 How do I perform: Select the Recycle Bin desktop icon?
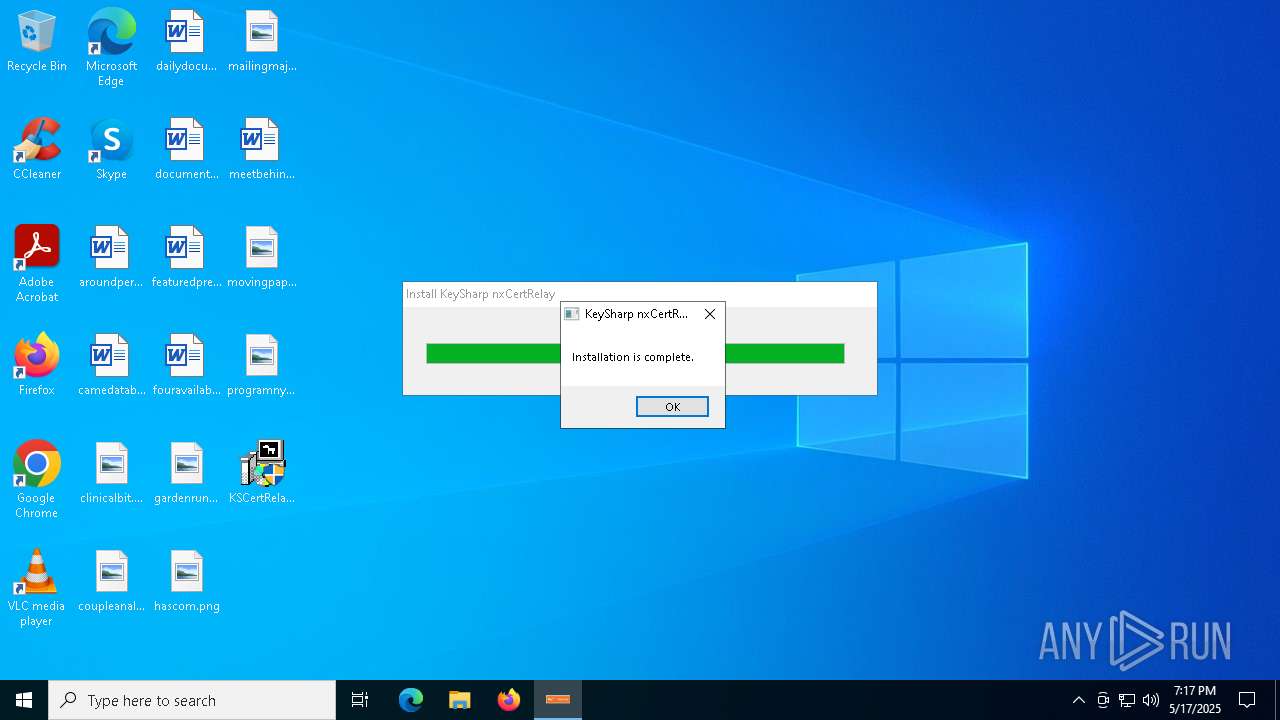click(37, 42)
